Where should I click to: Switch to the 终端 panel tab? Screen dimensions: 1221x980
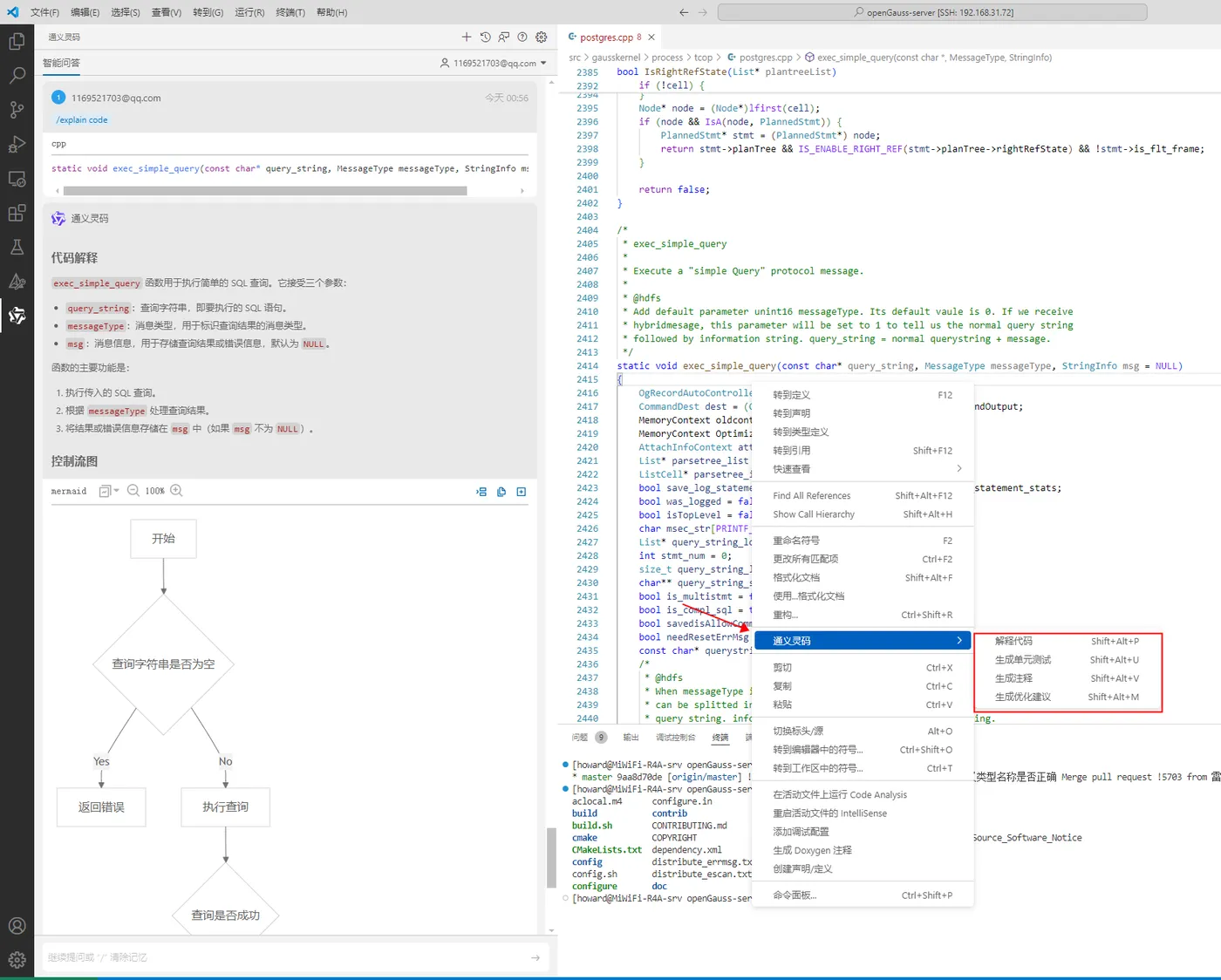click(720, 738)
